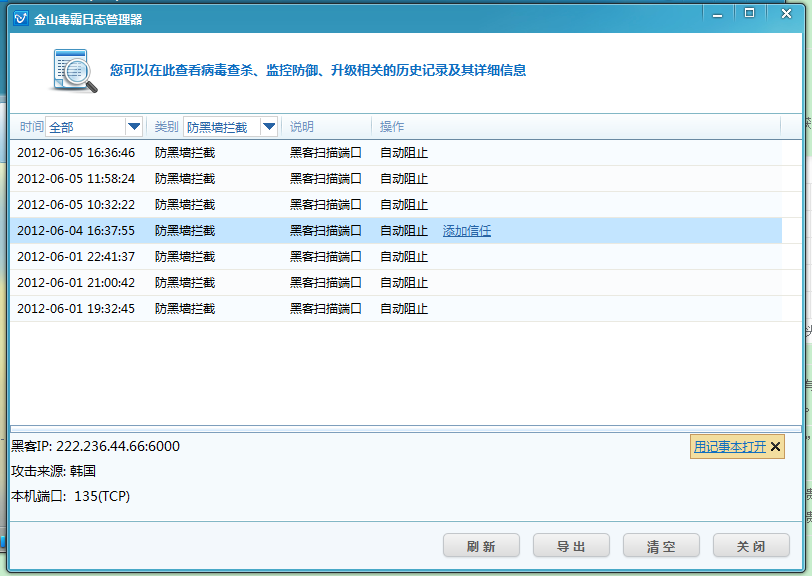Close the log manager window

tap(786, 14)
